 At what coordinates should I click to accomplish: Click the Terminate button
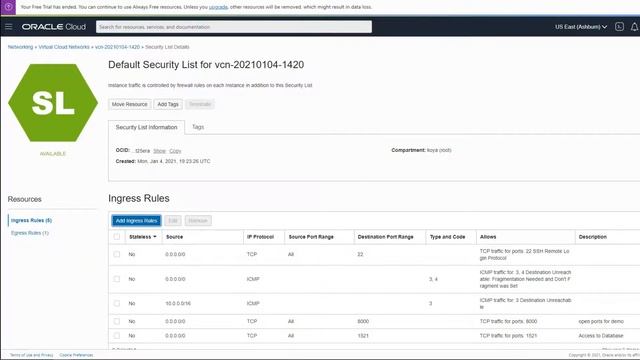tap(200, 104)
